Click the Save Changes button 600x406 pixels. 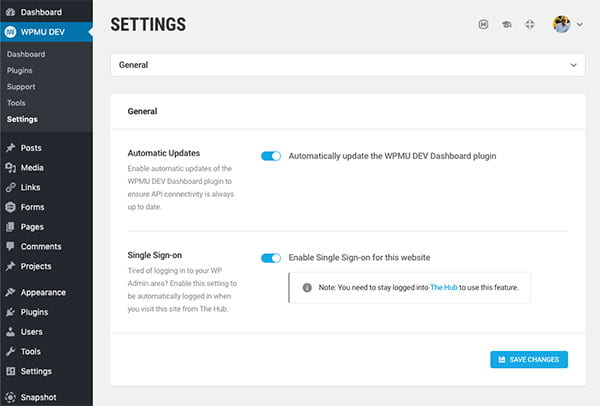click(x=529, y=359)
